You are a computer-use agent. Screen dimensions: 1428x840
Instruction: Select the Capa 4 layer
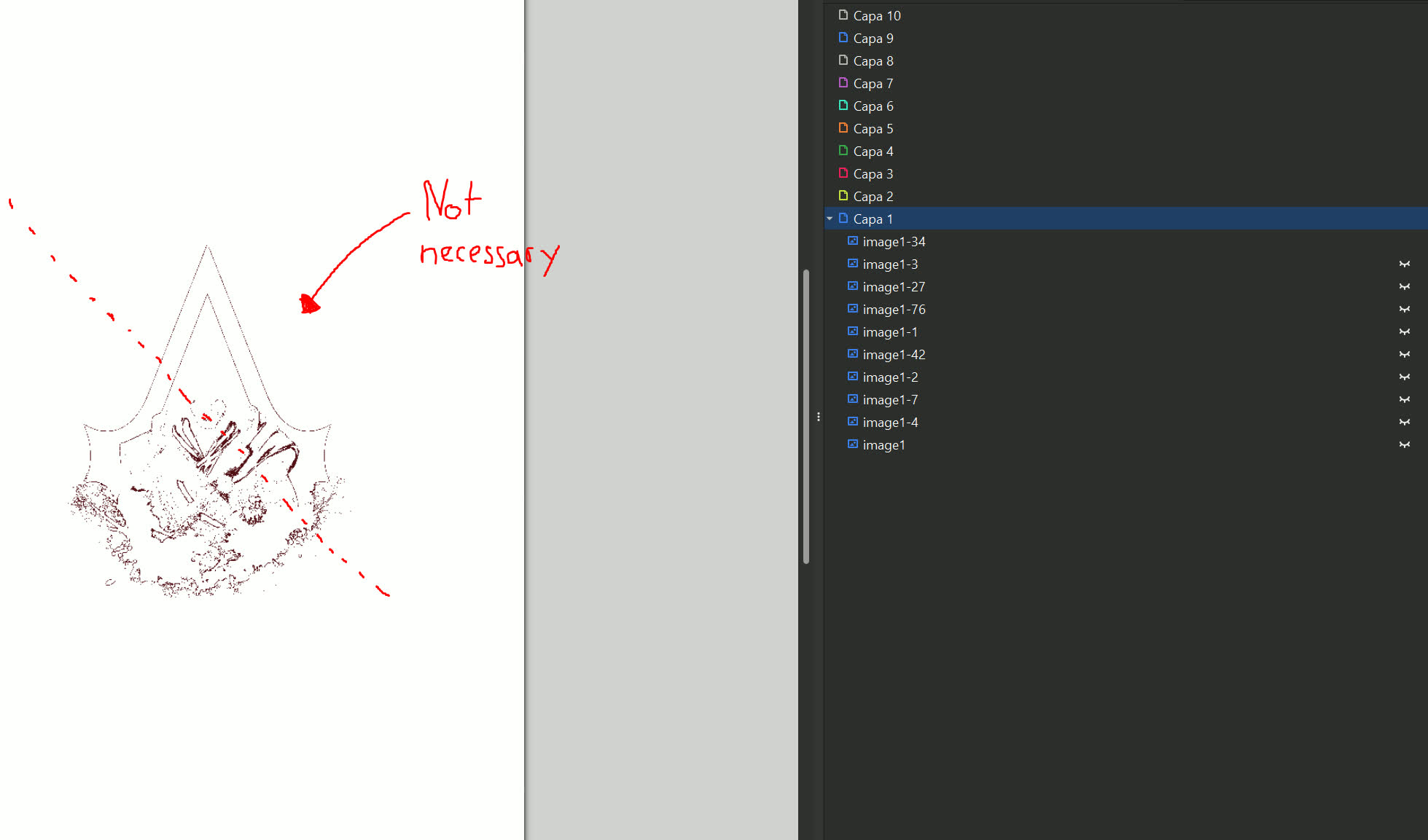tap(873, 151)
